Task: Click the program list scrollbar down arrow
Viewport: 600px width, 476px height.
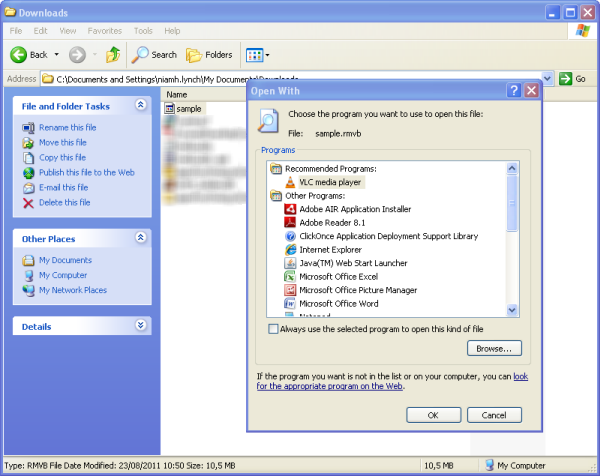Action: pos(513,311)
